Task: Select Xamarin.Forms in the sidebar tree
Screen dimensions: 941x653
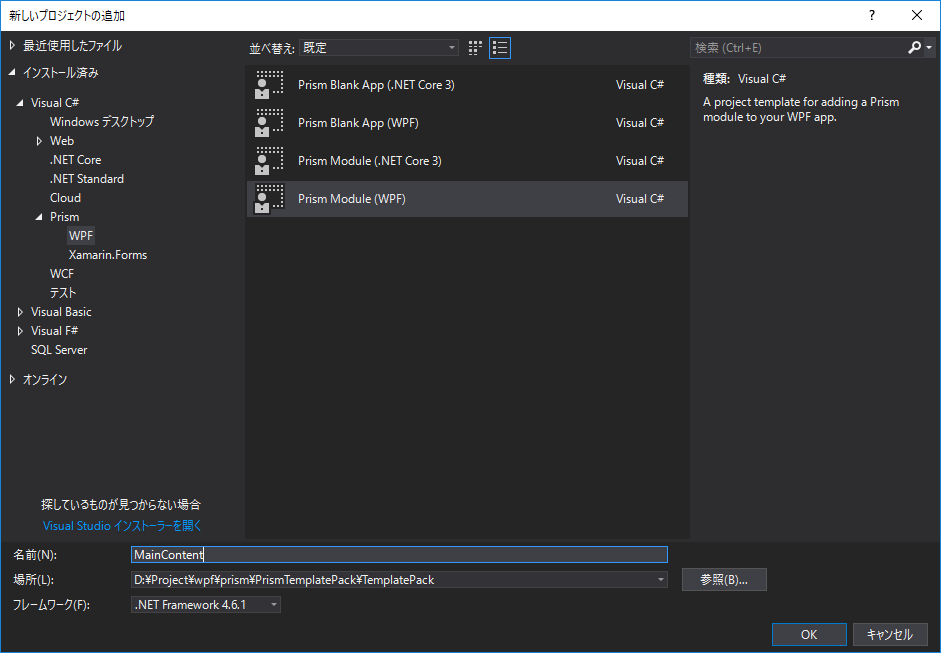Action: point(107,254)
